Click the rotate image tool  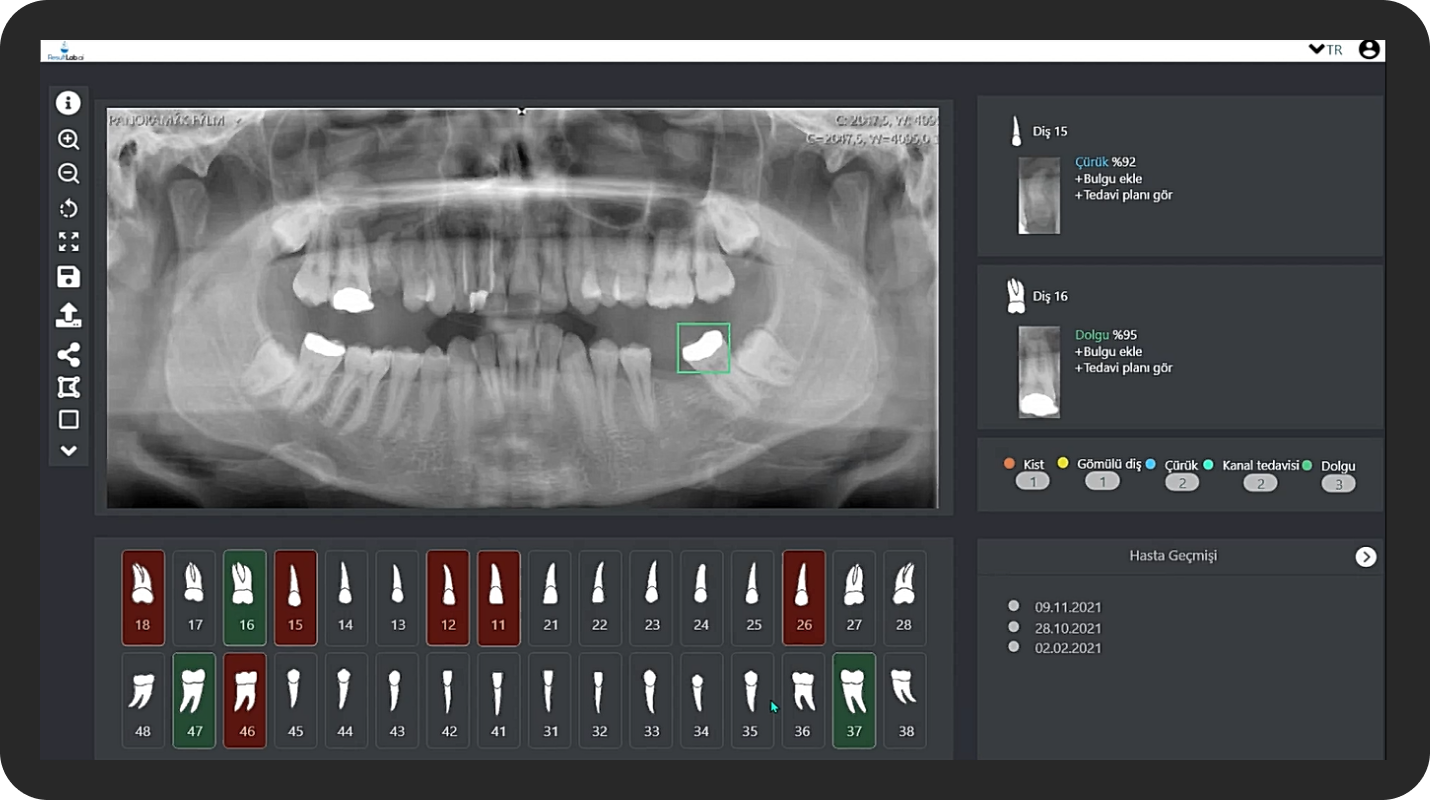pyautogui.click(x=68, y=208)
